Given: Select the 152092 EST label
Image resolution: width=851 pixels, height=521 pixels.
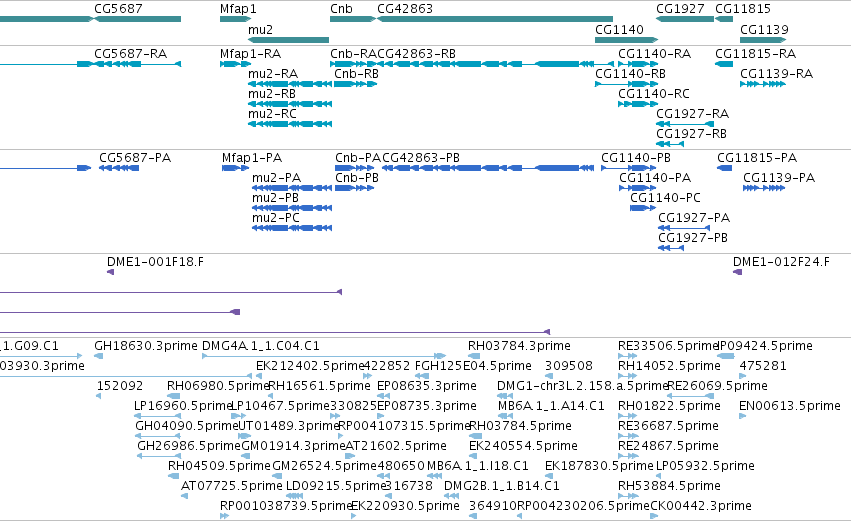Looking at the screenshot, I should 119,386.
